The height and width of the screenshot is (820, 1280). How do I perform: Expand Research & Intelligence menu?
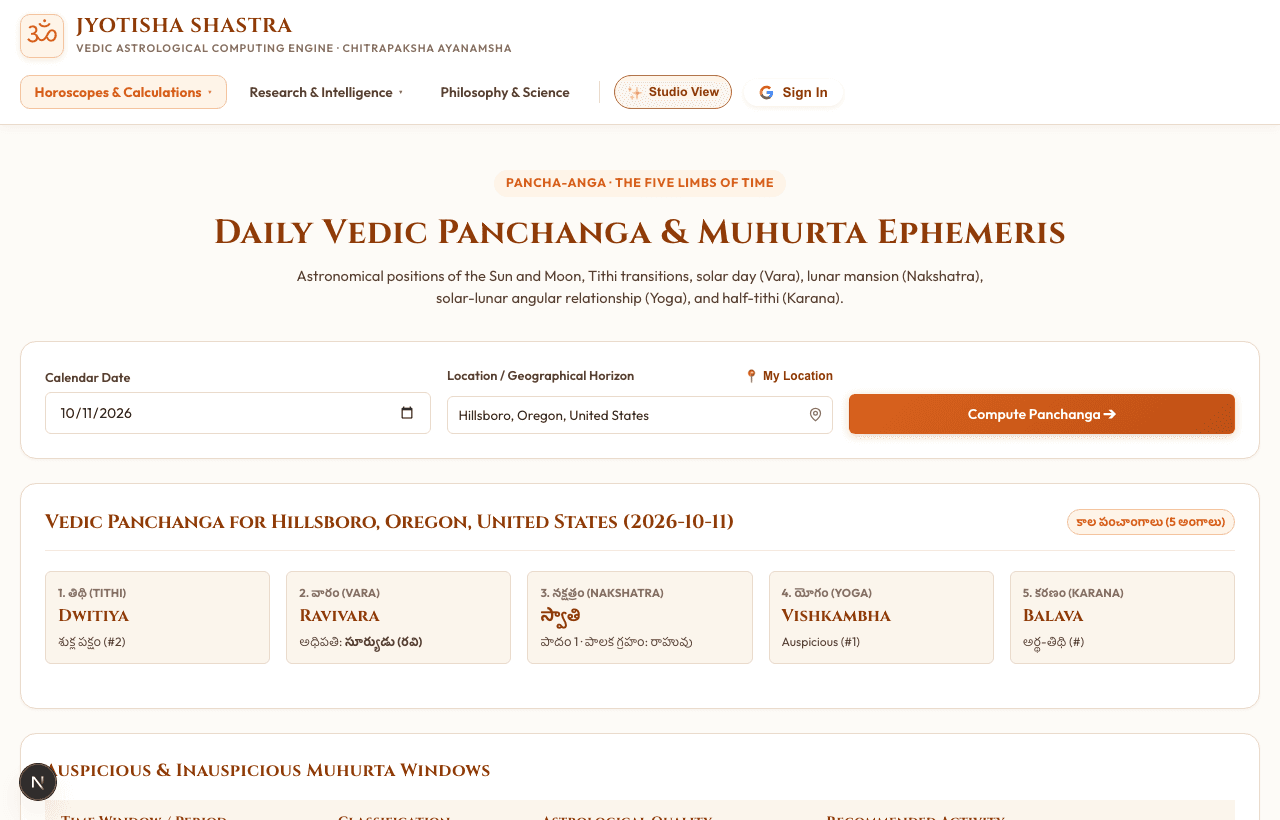(326, 92)
